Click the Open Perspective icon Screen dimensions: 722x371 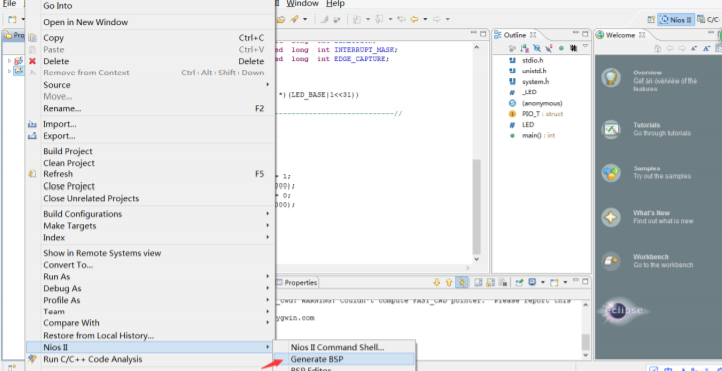(651, 19)
